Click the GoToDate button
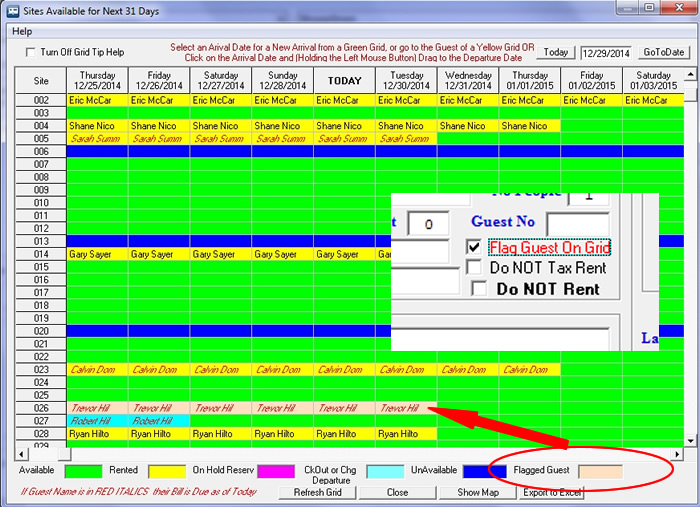Screen dimensions: 700x507 coord(663,52)
